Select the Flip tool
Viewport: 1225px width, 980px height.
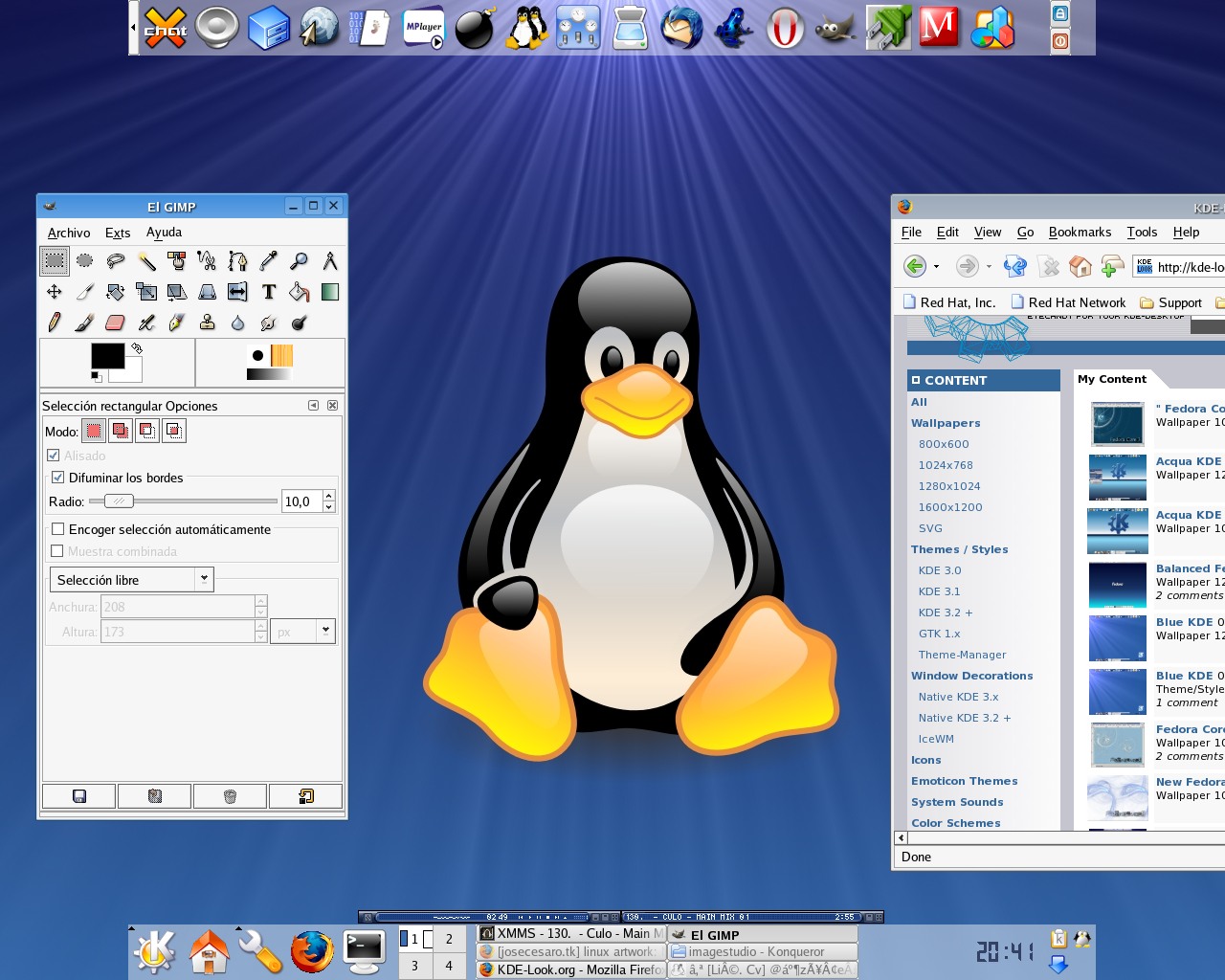pyautogui.click(x=237, y=292)
